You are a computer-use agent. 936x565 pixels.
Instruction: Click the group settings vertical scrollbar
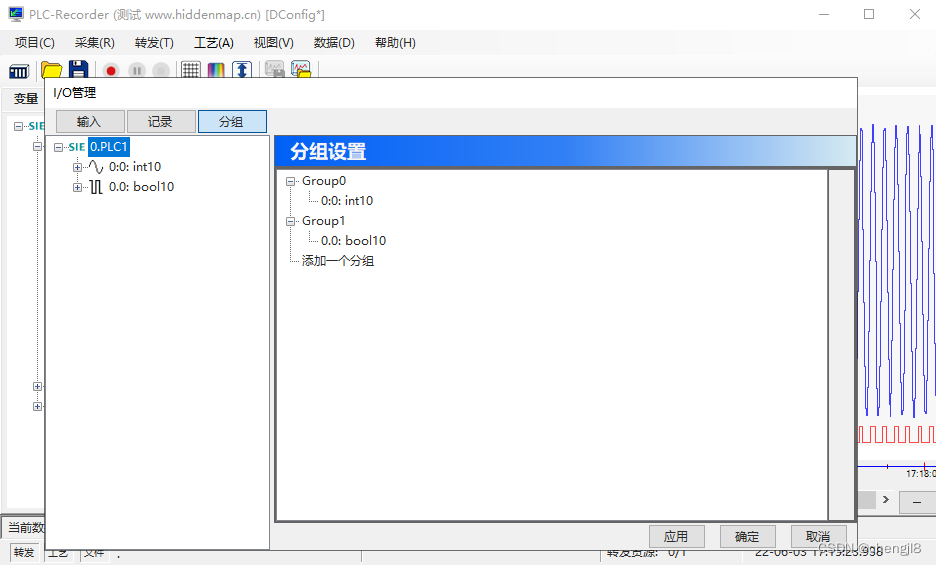coord(842,345)
